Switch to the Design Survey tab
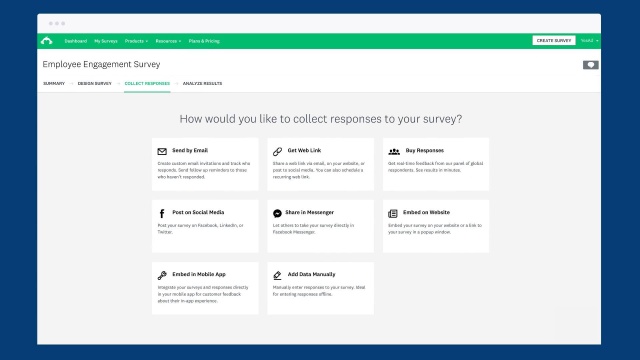 coord(95,83)
